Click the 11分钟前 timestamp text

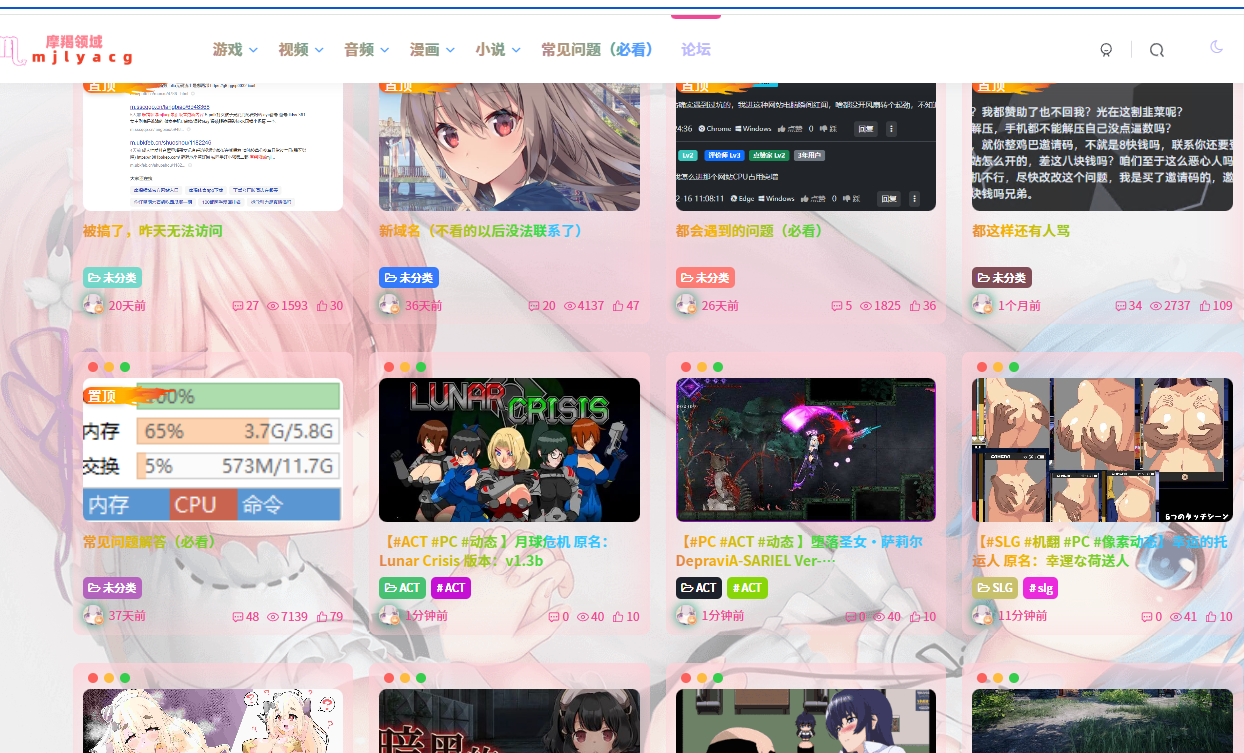coord(1022,616)
